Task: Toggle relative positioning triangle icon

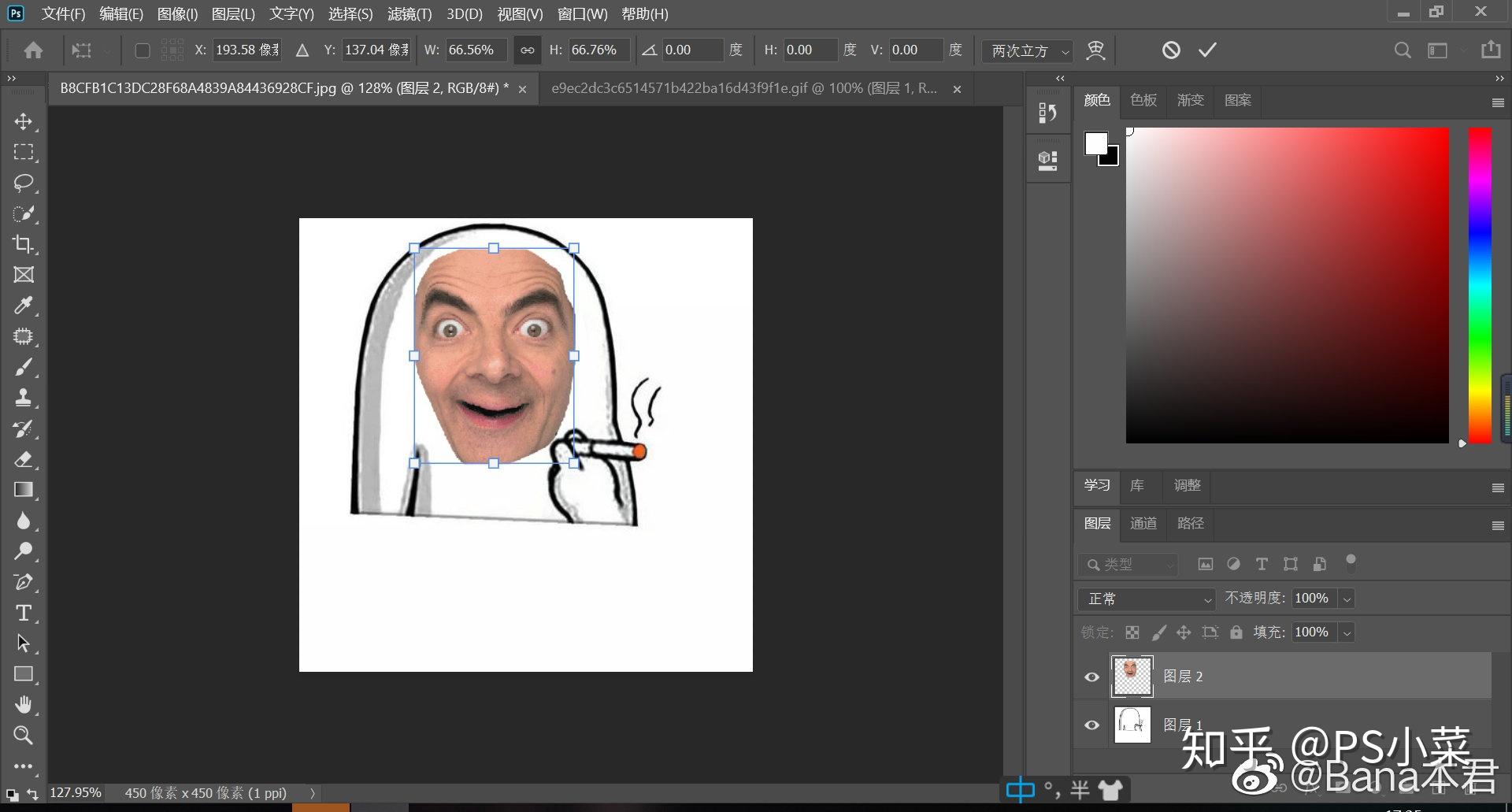Action: 302,50
